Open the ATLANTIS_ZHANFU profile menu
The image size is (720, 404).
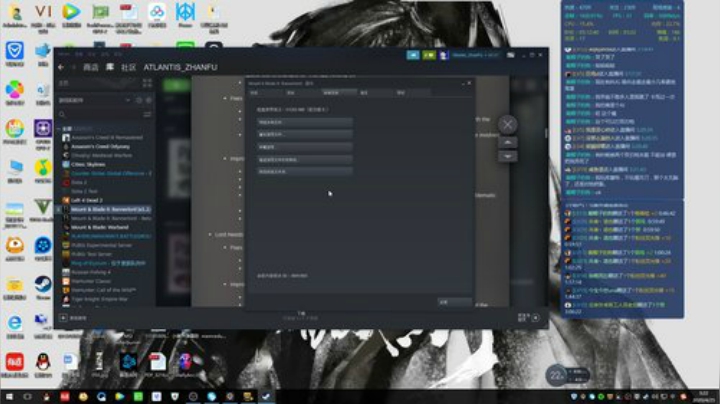[x=180, y=67]
